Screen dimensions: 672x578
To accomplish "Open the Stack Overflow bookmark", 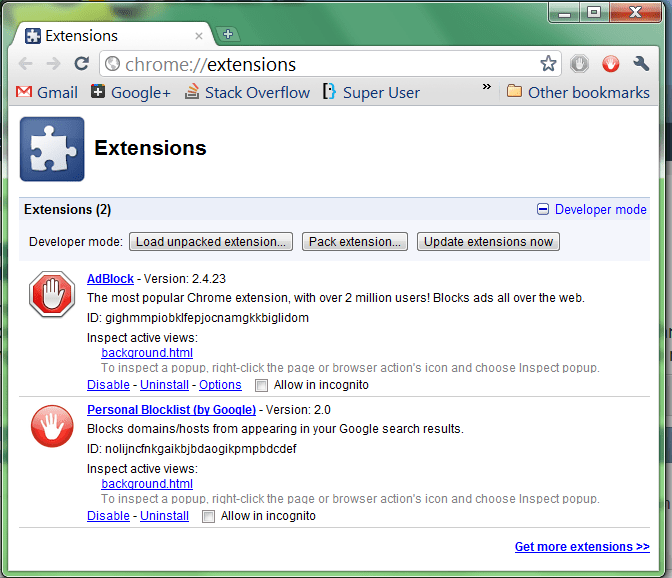I will tap(247, 92).
